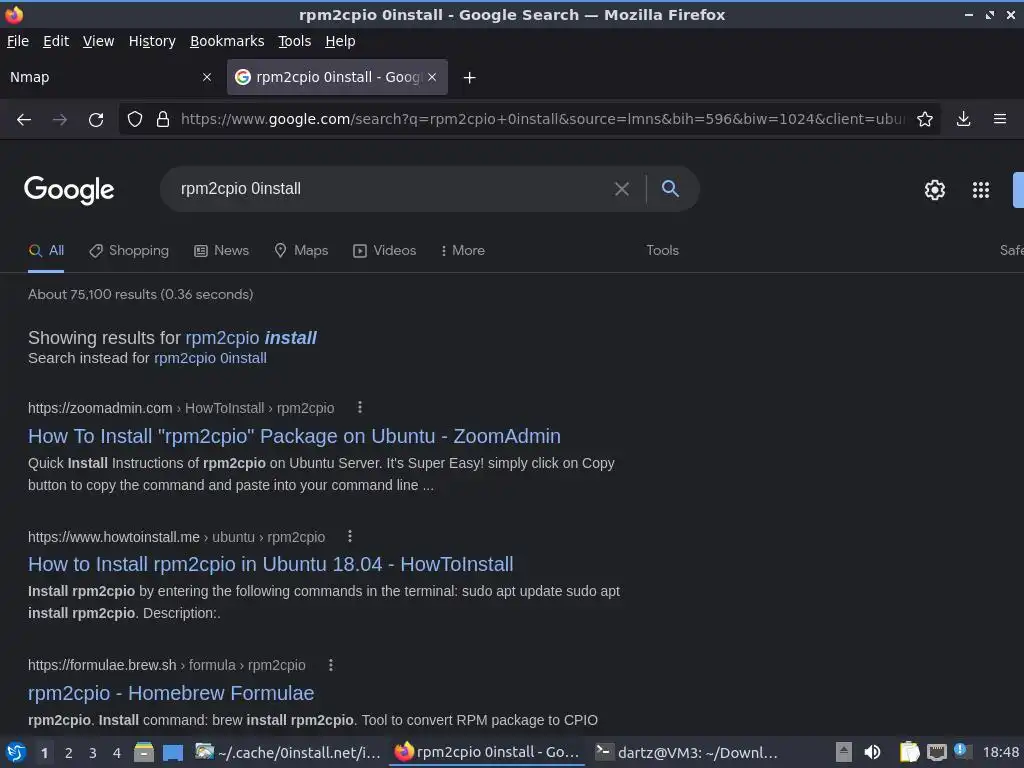Open the clipboard manager tray icon
1024x768 pixels.
click(x=909, y=752)
